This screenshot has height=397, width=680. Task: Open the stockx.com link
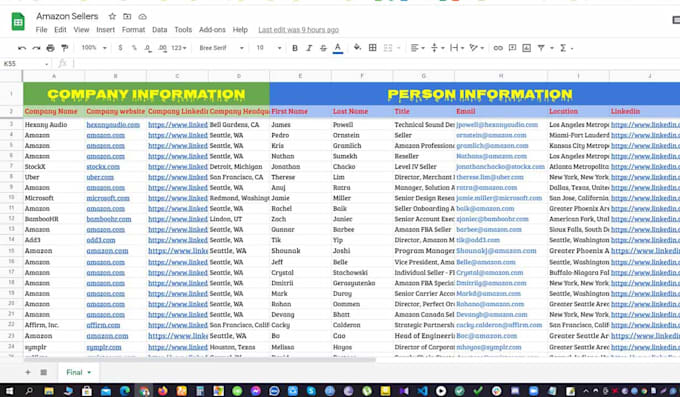point(103,167)
